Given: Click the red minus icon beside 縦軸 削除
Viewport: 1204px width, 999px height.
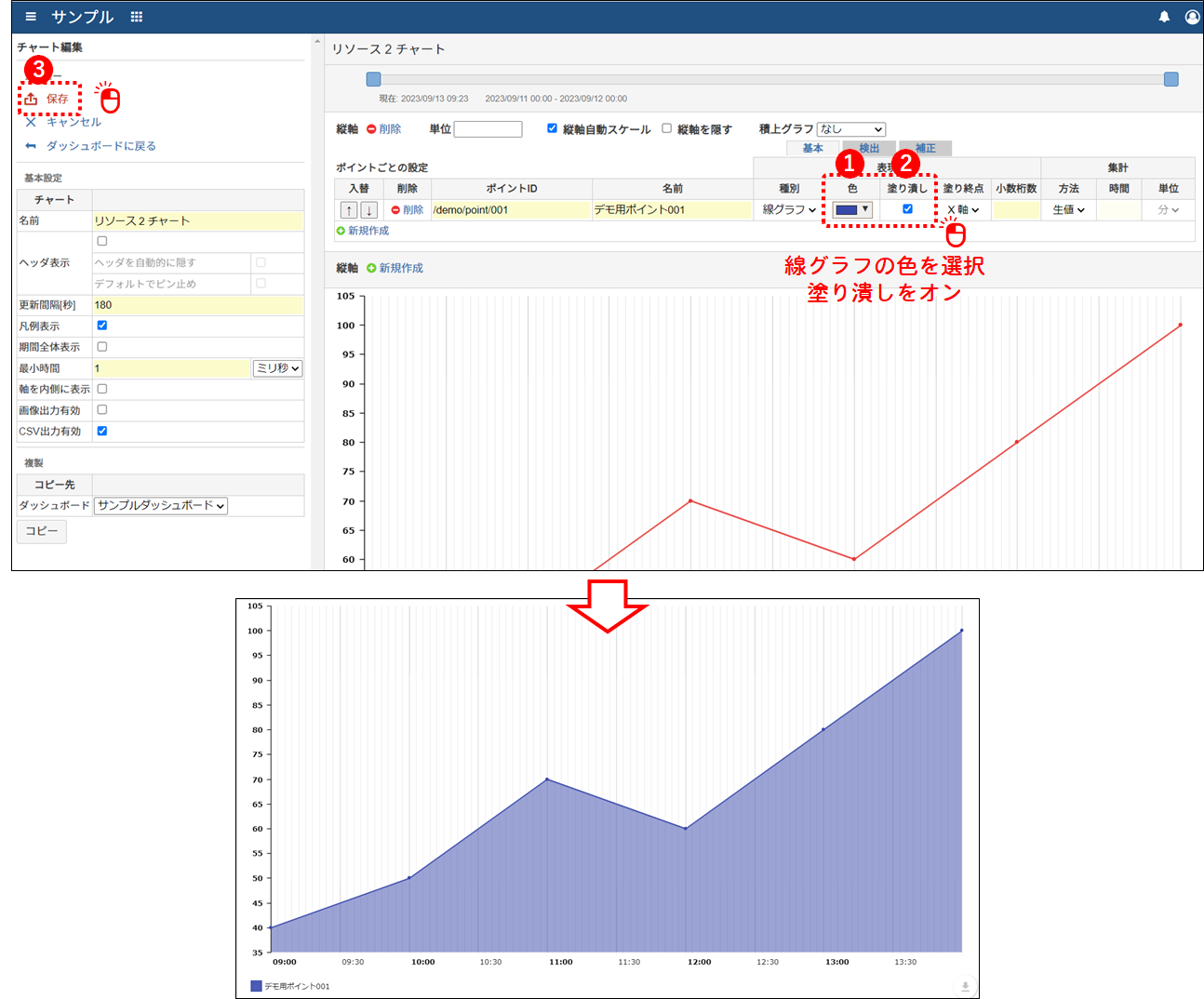Looking at the screenshot, I should [371, 129].
